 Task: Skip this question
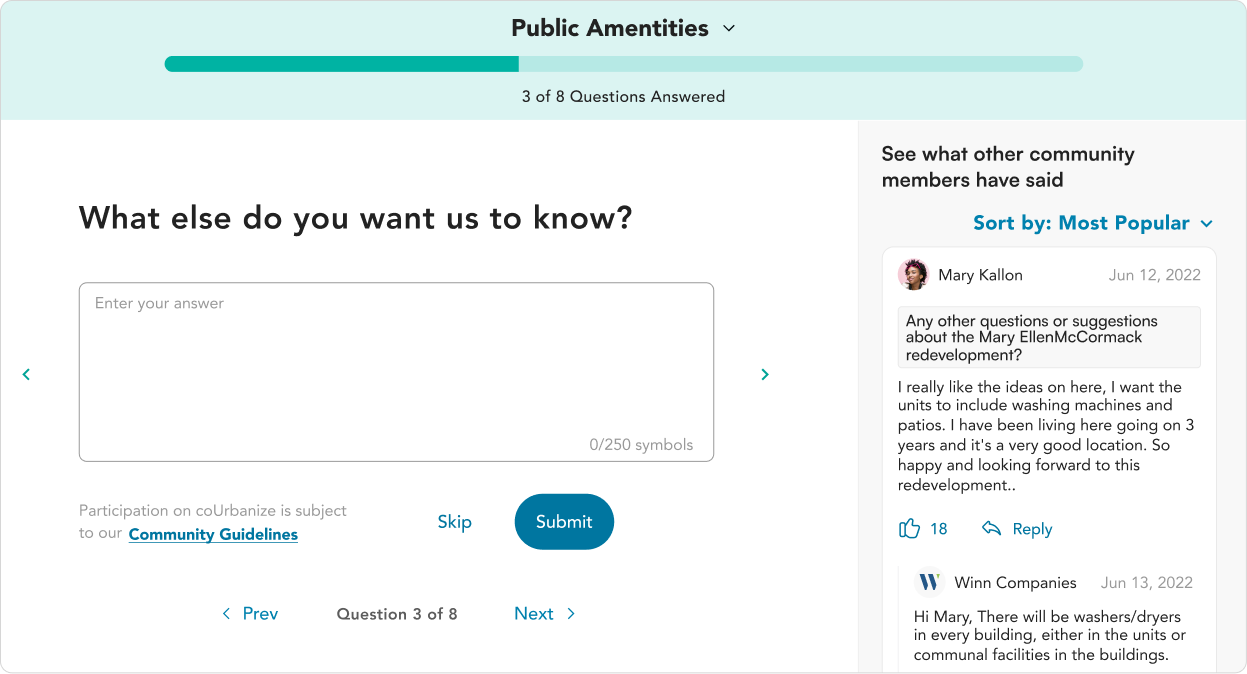[454, 521]
